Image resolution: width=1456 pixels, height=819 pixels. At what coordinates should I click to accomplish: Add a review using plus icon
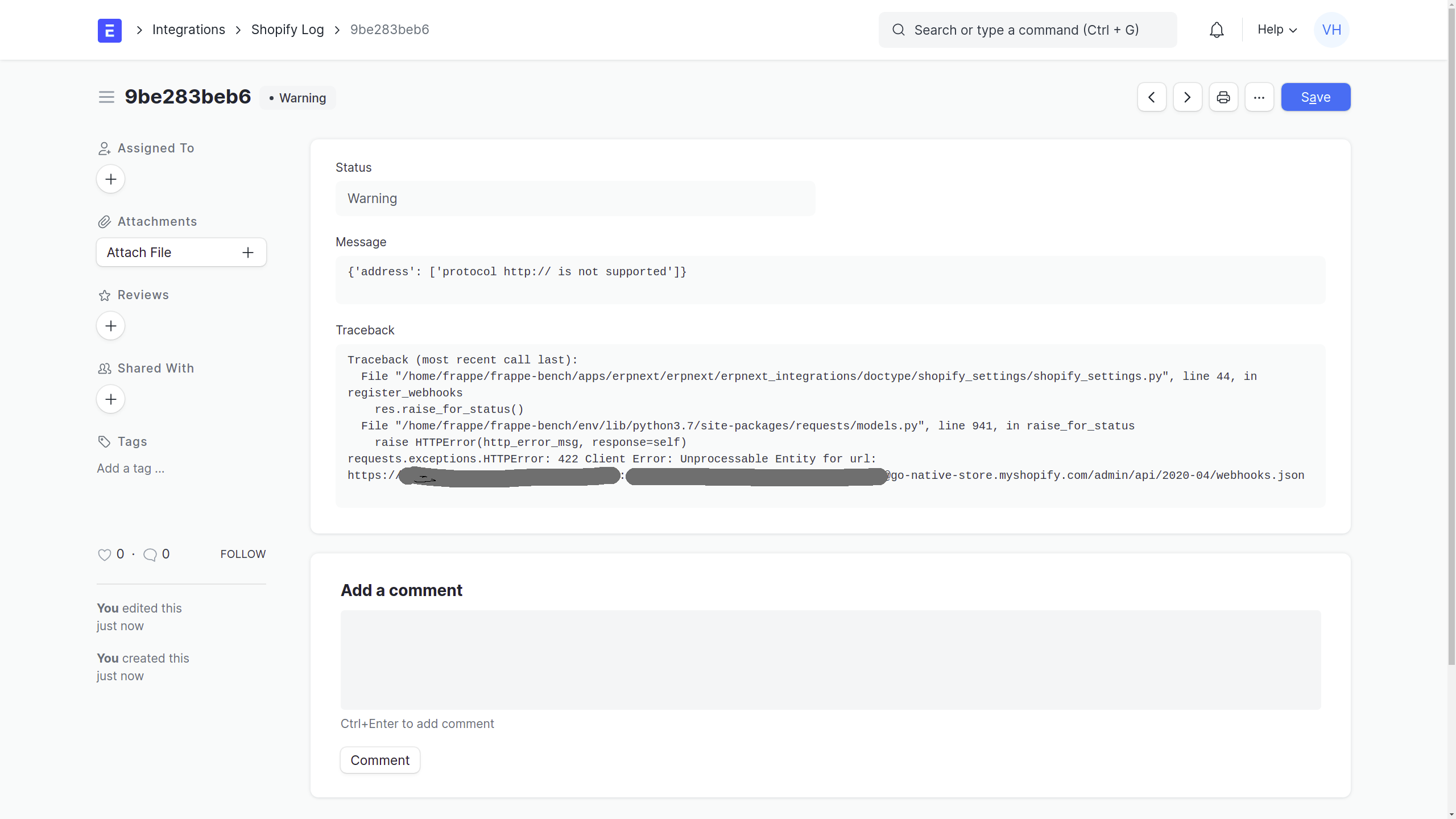point(110,325)
